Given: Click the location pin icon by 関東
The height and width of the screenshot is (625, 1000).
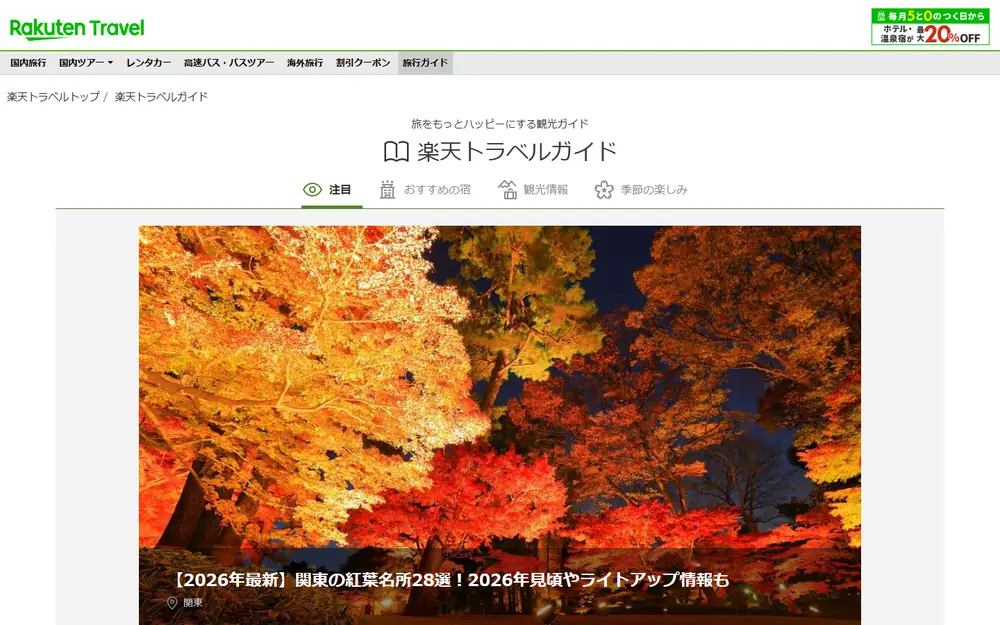Looking at the screenshot, I should [x=172, y=603].
